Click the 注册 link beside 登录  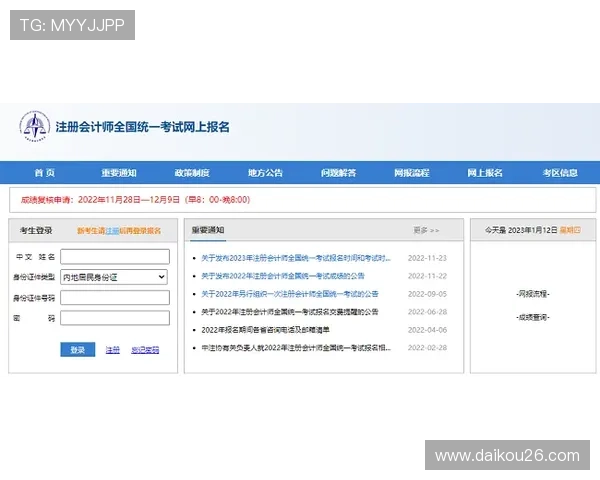[112, 350]
